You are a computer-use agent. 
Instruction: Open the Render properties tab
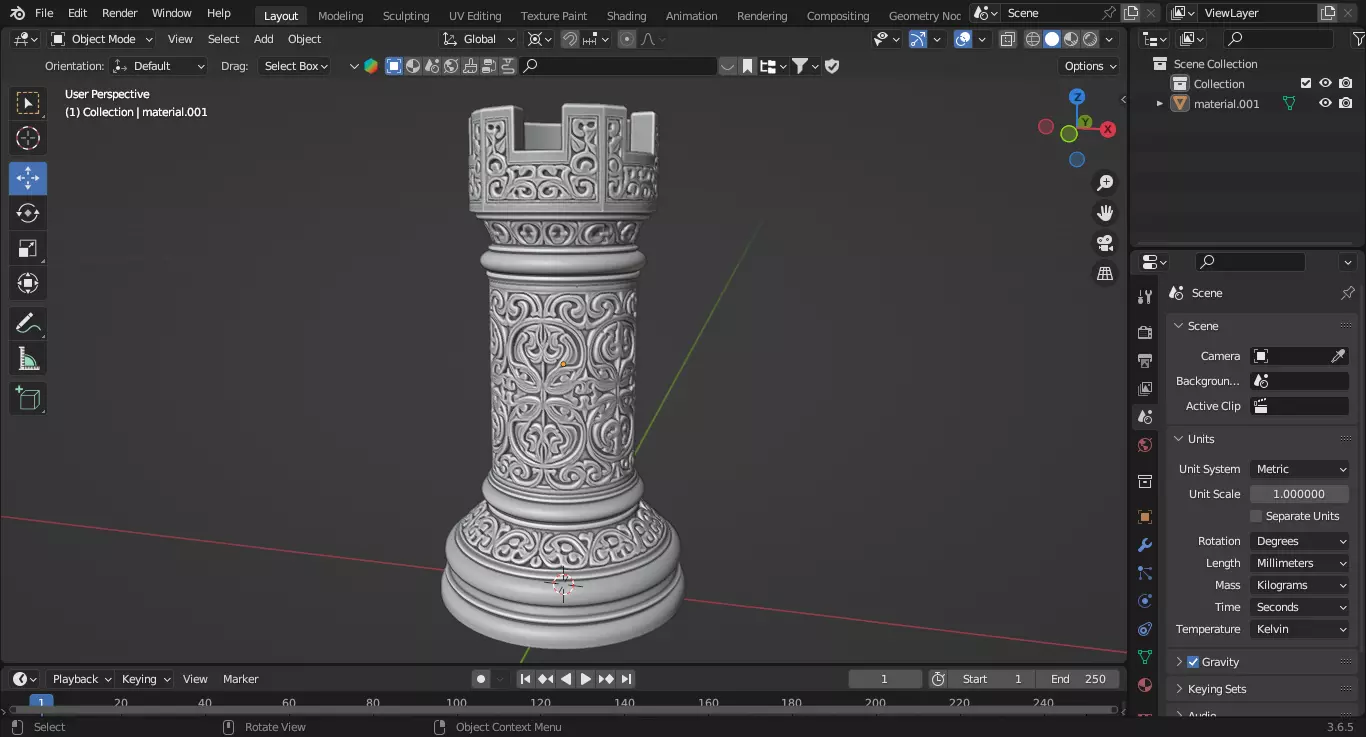pyautogui.click(x=1145, y=332)
